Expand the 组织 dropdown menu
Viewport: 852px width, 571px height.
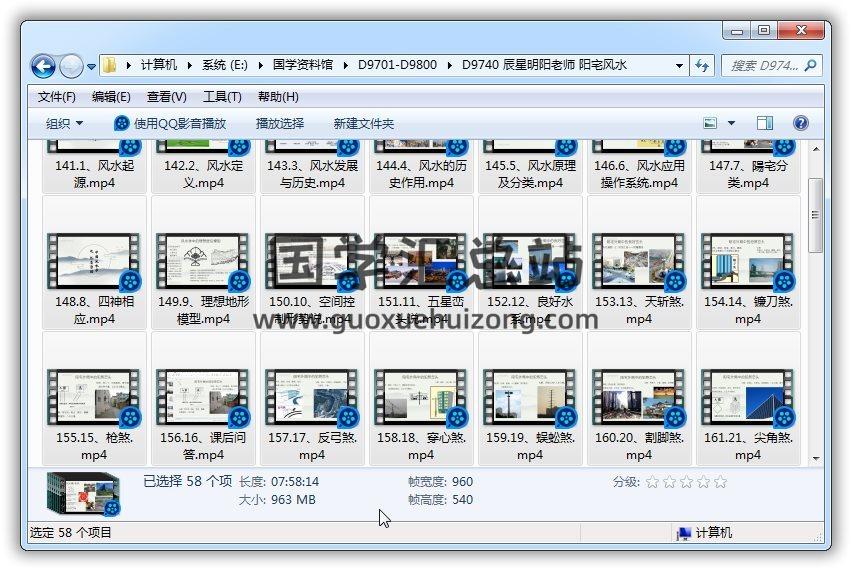(65, 123)
